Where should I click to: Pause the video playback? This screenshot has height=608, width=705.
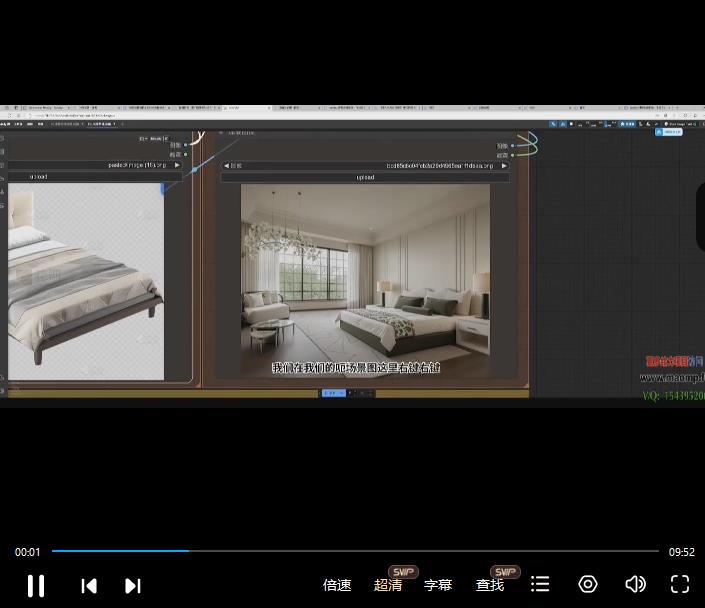point(35,585)
